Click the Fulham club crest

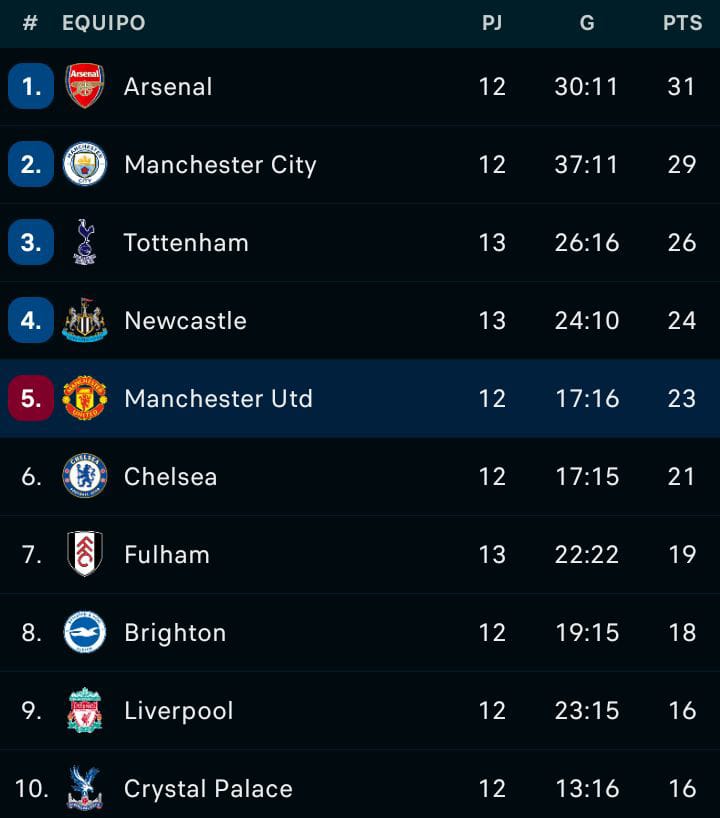coord(85,554)
